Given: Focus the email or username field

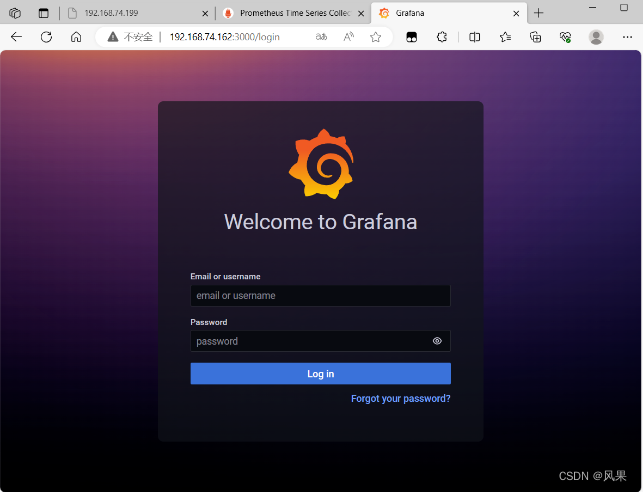Looking at the screenshot, I should click(321, 296).
